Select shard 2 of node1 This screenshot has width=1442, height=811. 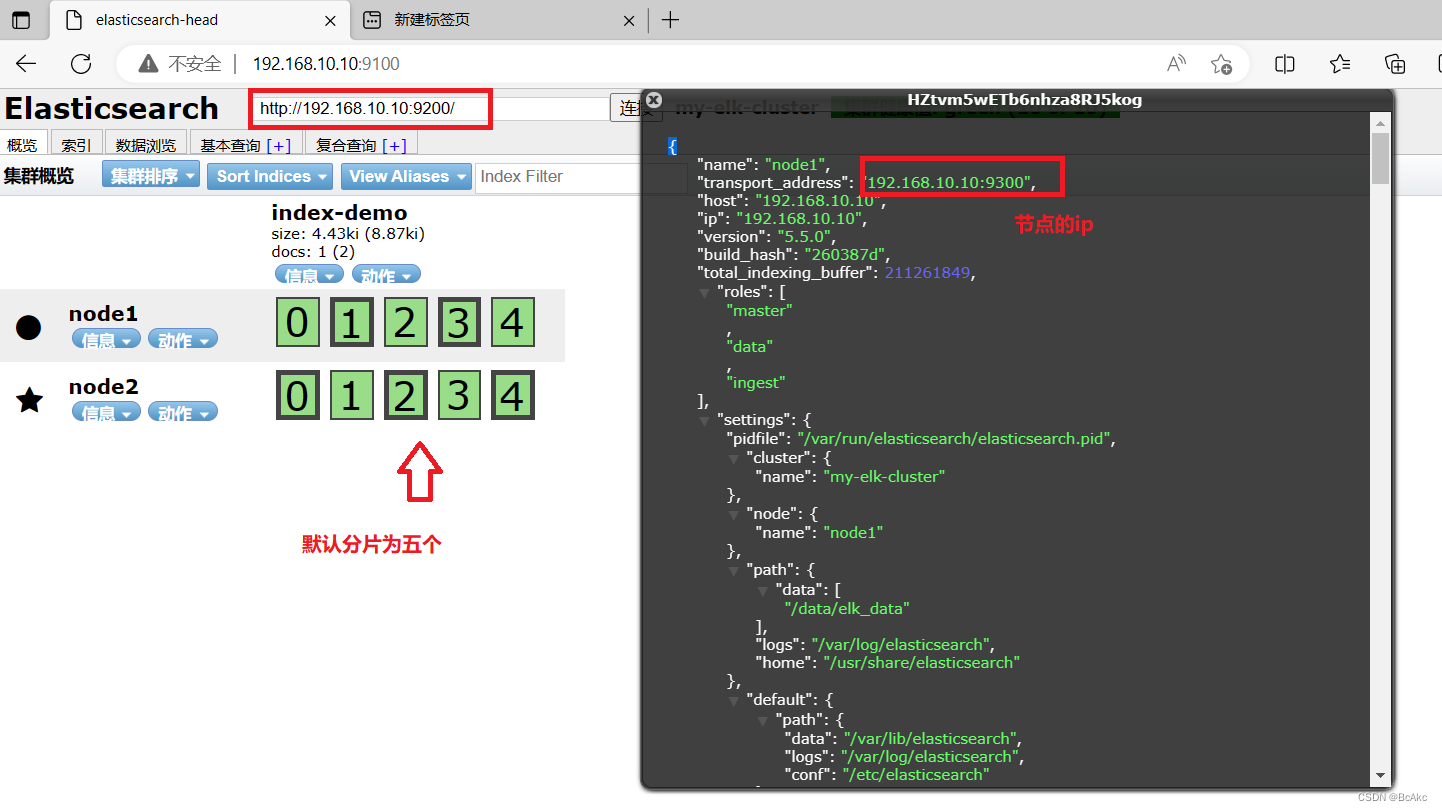click(404, 323)
